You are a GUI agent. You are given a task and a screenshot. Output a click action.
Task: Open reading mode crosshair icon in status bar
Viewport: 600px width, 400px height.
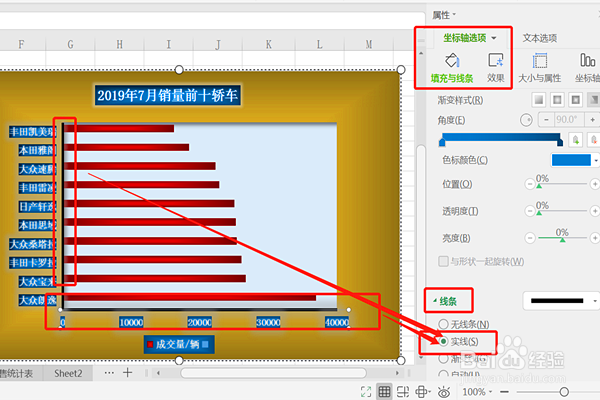(422, 392)
